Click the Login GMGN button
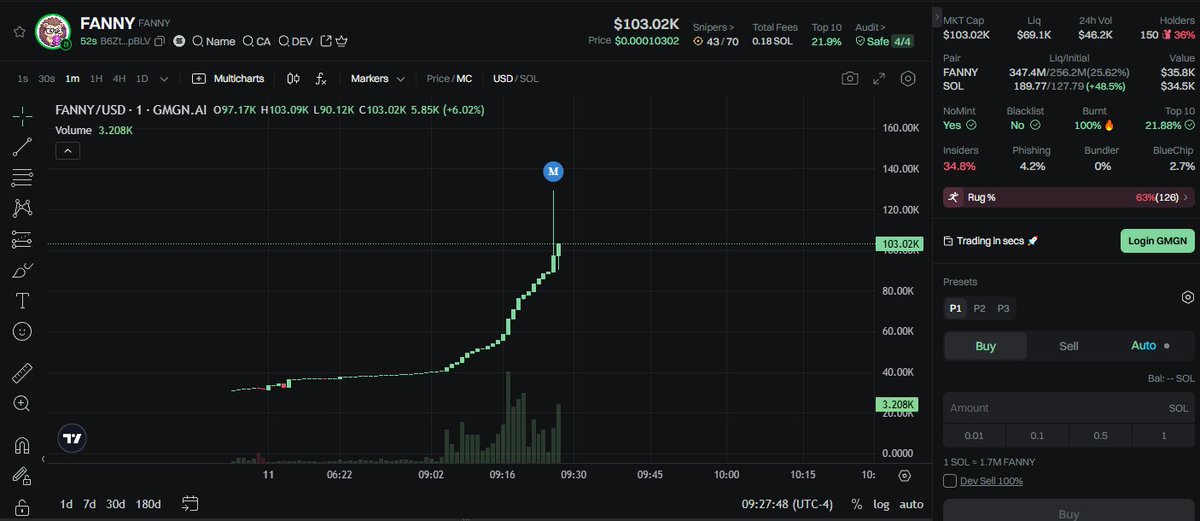 1157,241
